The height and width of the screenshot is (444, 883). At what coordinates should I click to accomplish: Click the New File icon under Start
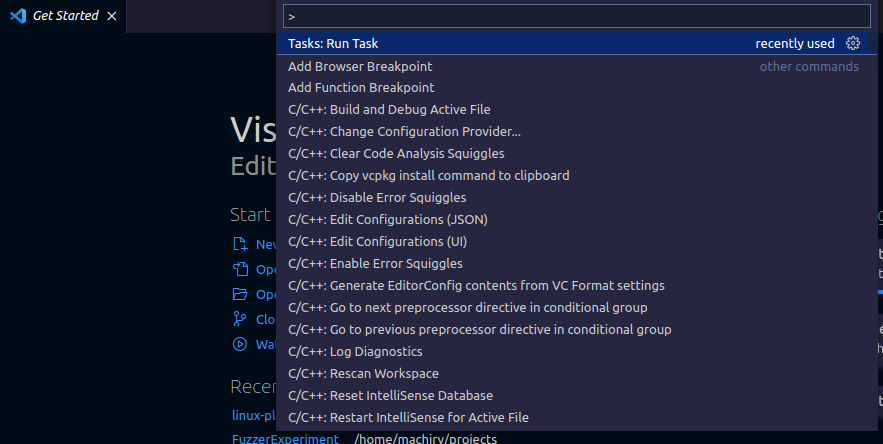tap(240, 244)
